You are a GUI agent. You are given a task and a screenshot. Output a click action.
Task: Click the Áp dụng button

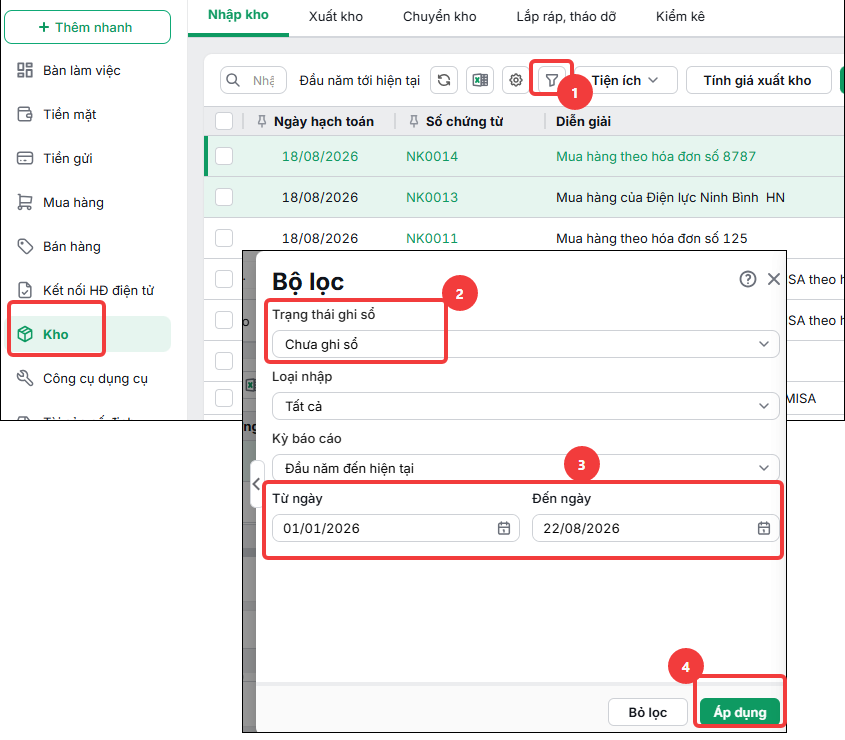(x=740, y=712)
